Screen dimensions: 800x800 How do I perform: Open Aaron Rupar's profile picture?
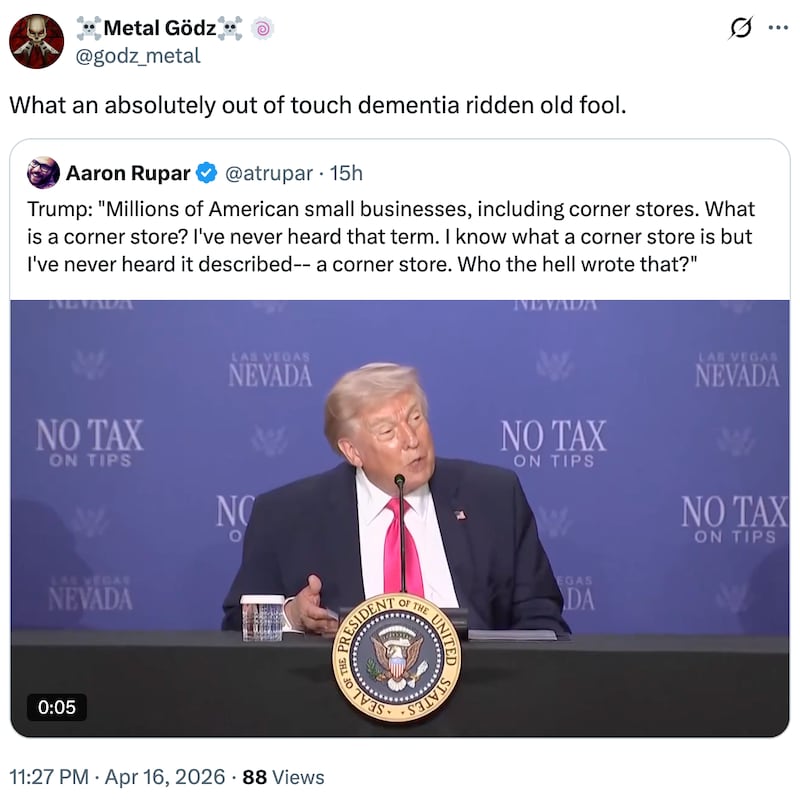coord(43,173)
